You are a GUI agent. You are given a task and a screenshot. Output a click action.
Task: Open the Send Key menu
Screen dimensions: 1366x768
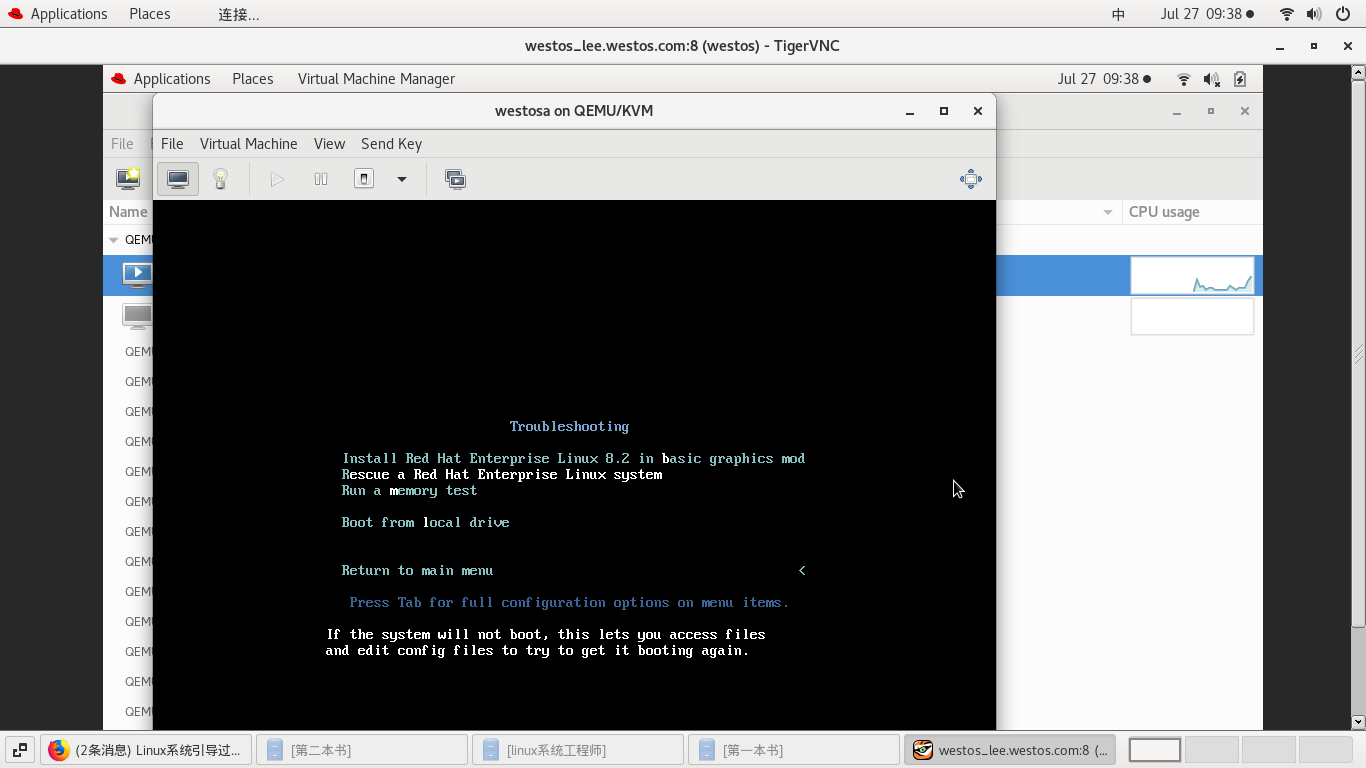(x=391, y=144)
